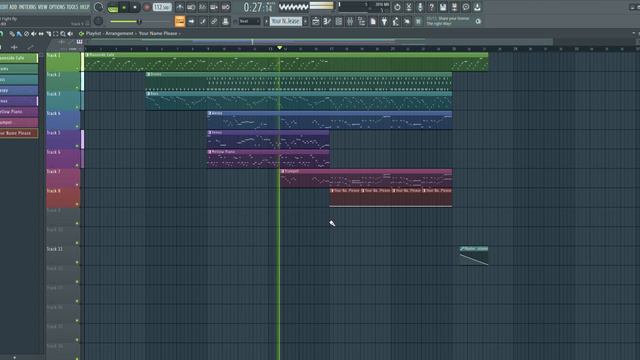Viewport: 640px width, 360px height.
Task: Mute Track 1 with its green LED
Action: [x=77, y=68]
